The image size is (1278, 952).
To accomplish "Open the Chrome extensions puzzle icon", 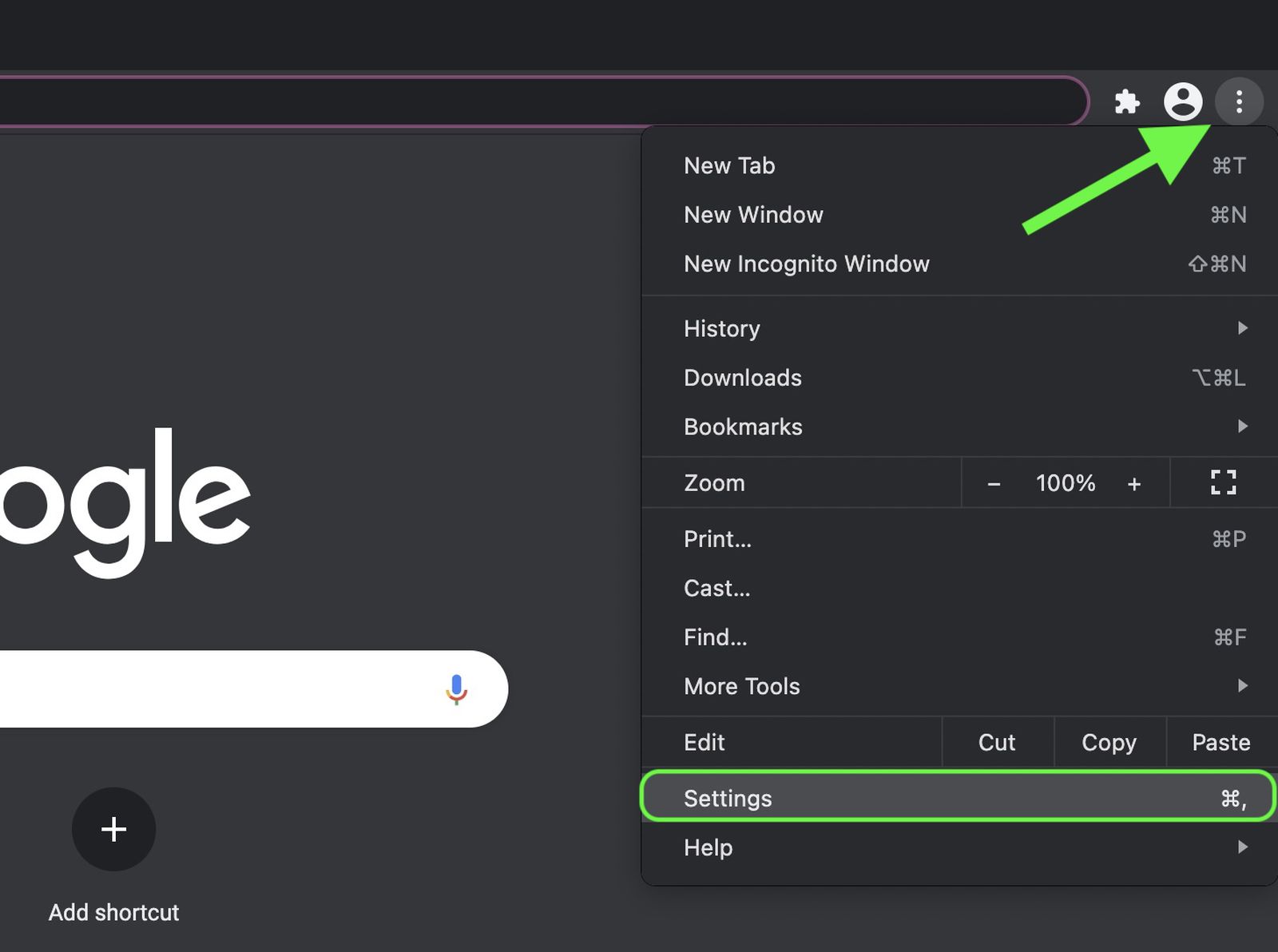I will point(1127,101).
